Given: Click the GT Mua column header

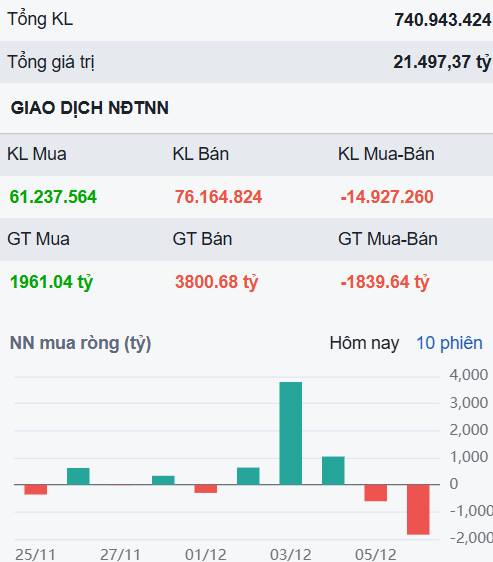Looking at the screenshot, I should [x=38, y=239].
